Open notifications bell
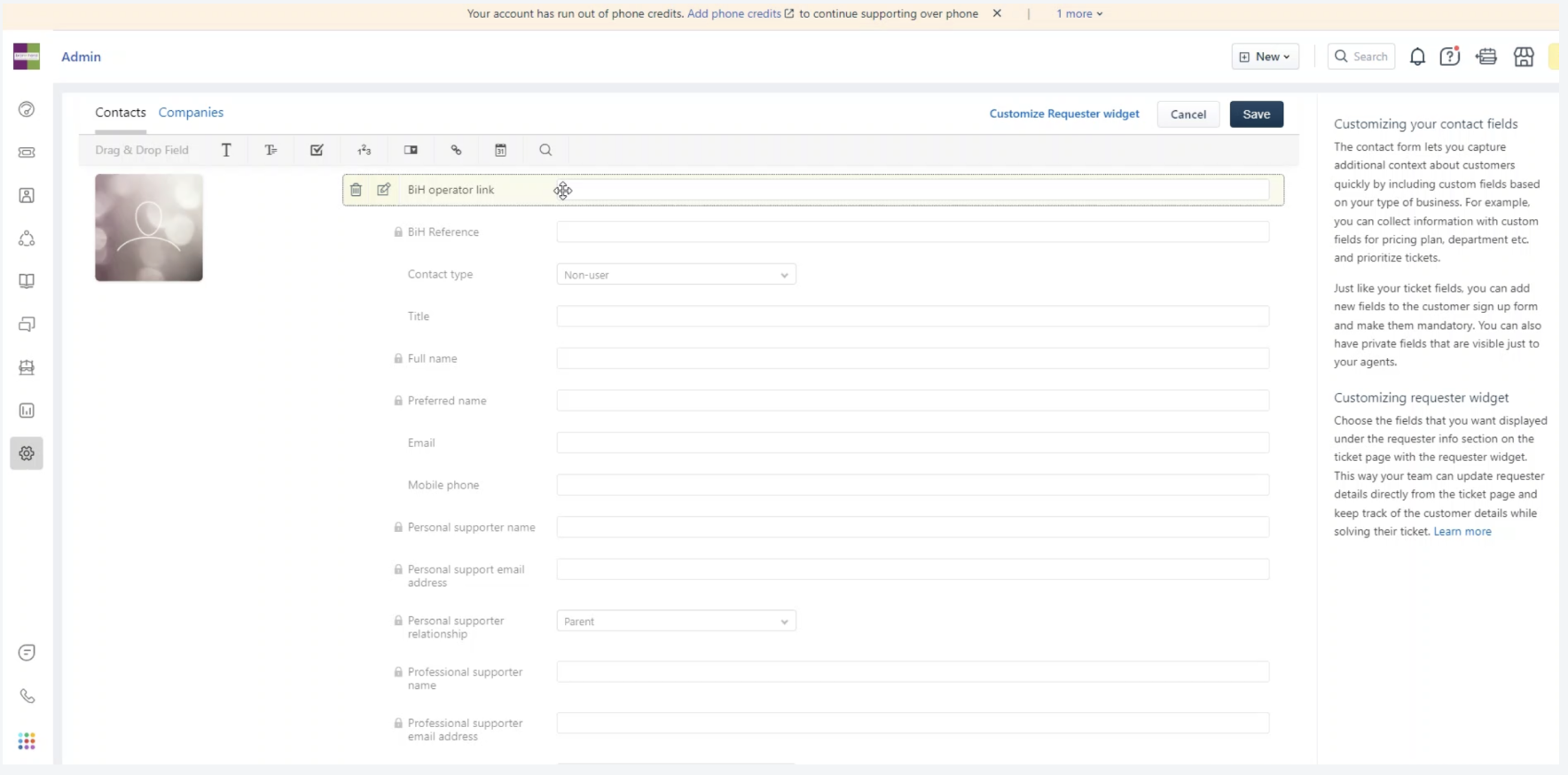 pyautogui.click(x=1417, y=57)
